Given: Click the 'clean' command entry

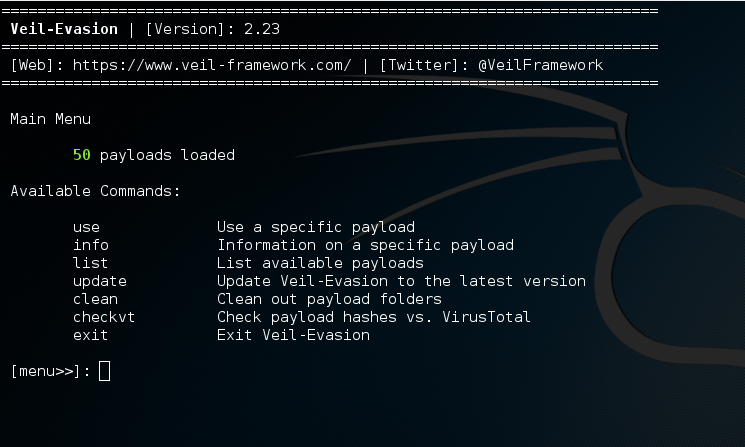Looking at the screenshot, I should [x=96, y=299].
